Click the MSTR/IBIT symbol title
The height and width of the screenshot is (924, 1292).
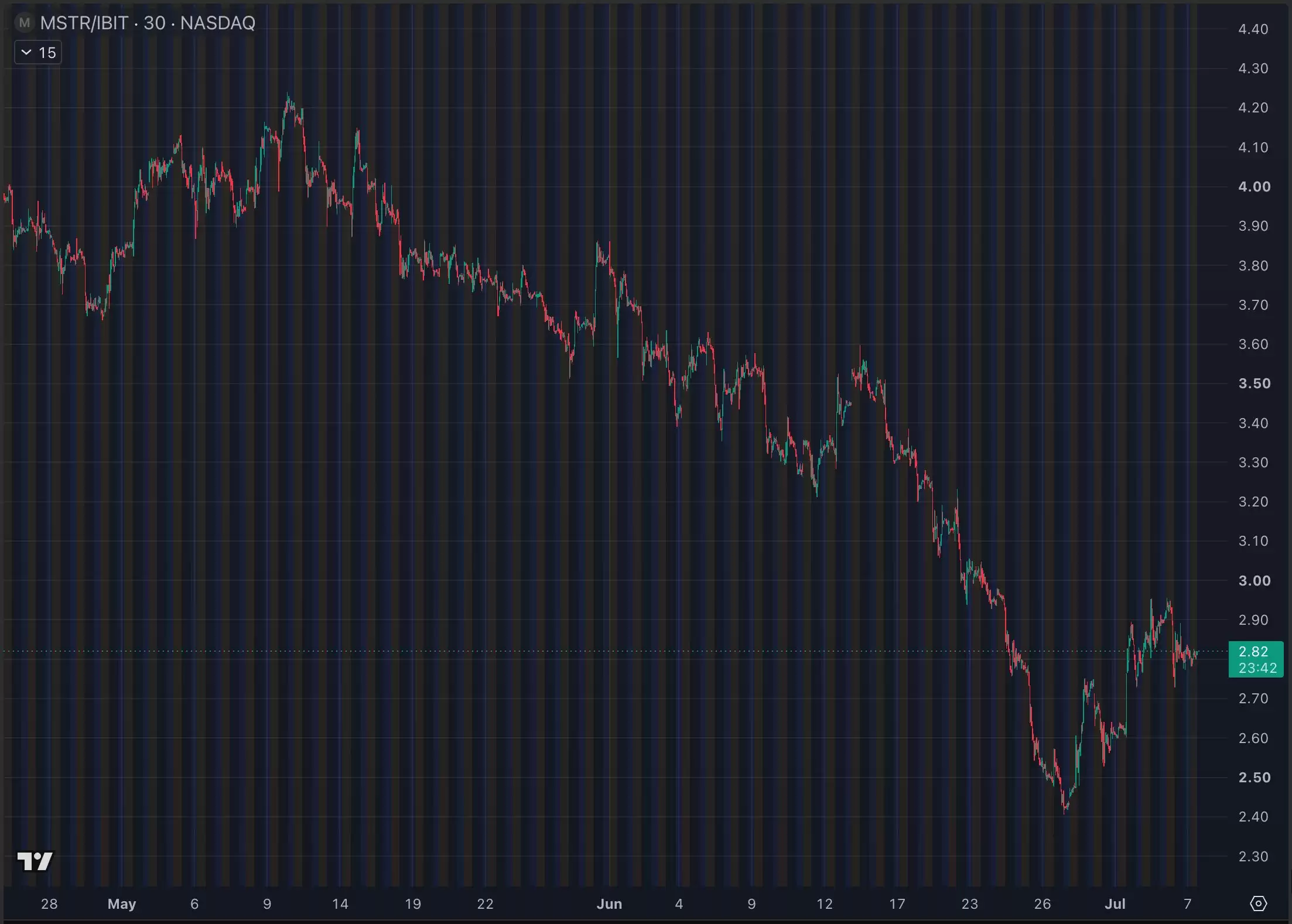click(x=84, y=23)
